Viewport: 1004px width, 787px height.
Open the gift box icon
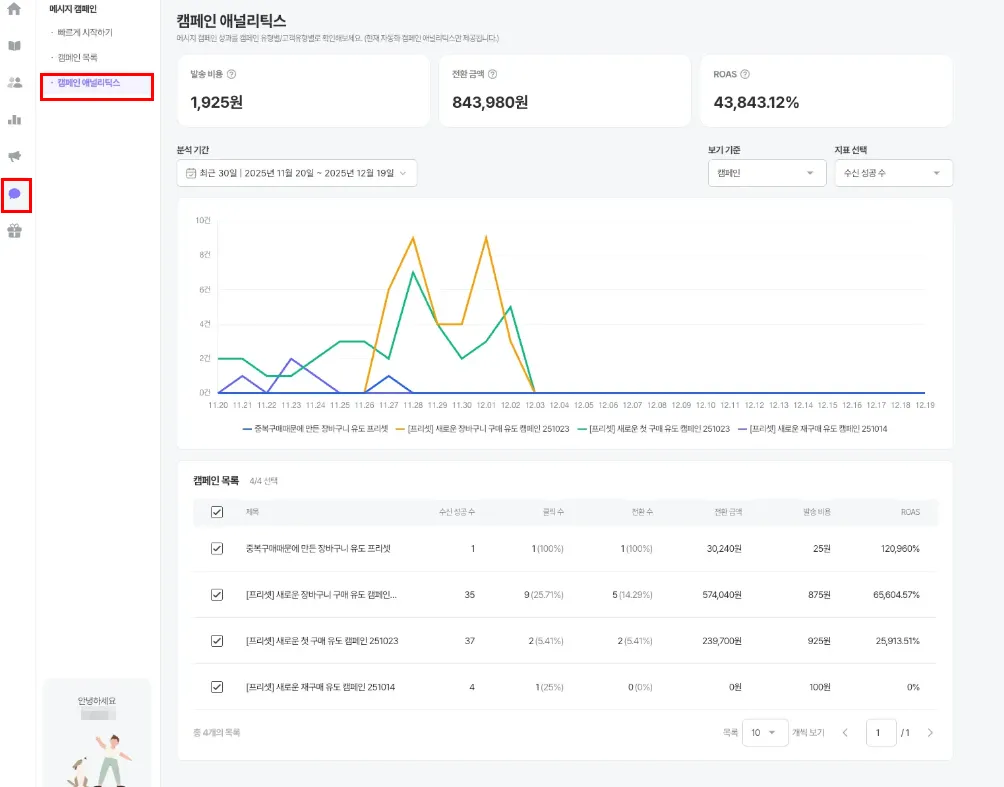(x=14, y=231)
